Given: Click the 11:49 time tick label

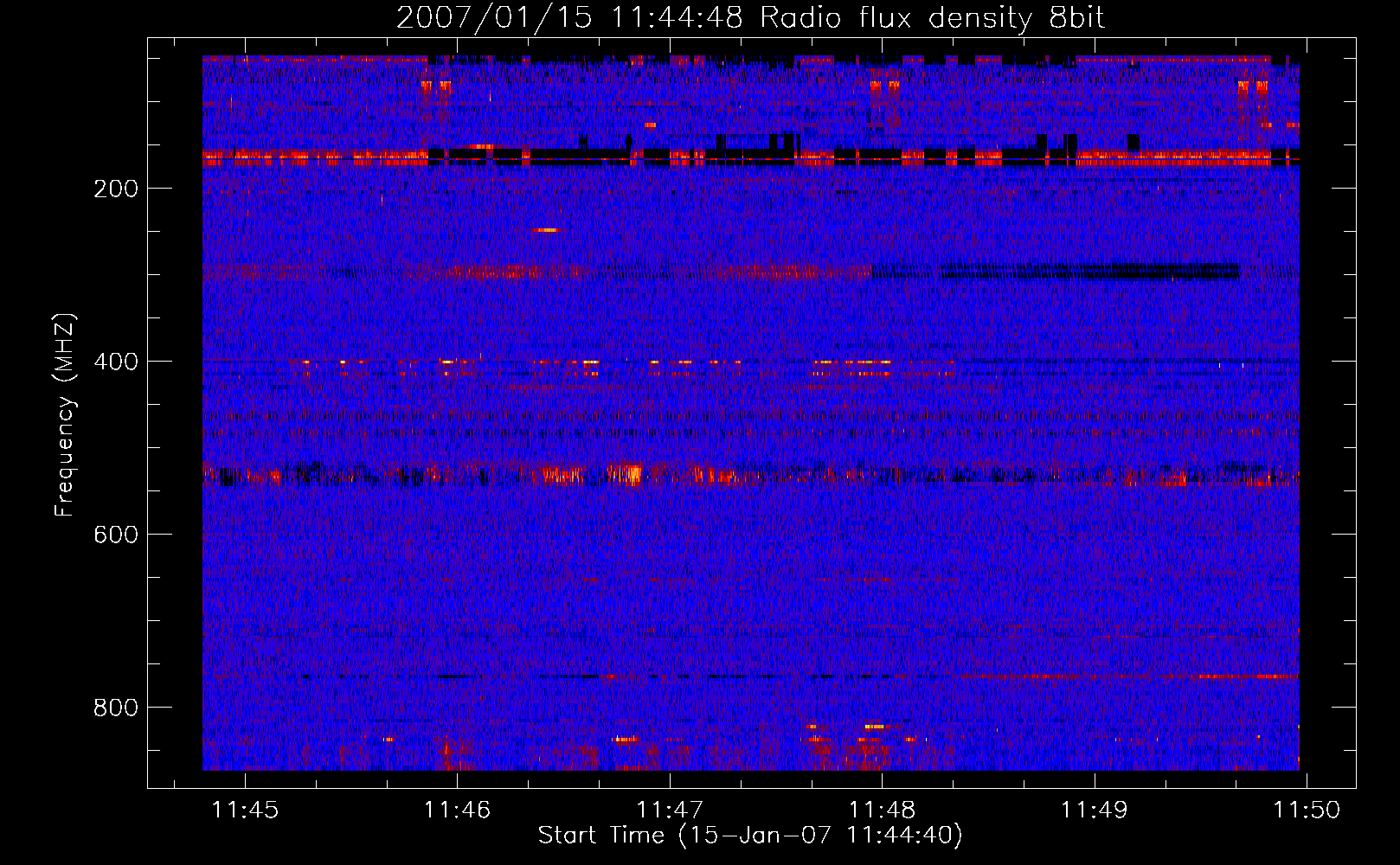Looking at the screenshot, I should pyautogui.click(x=1095, y=810).
